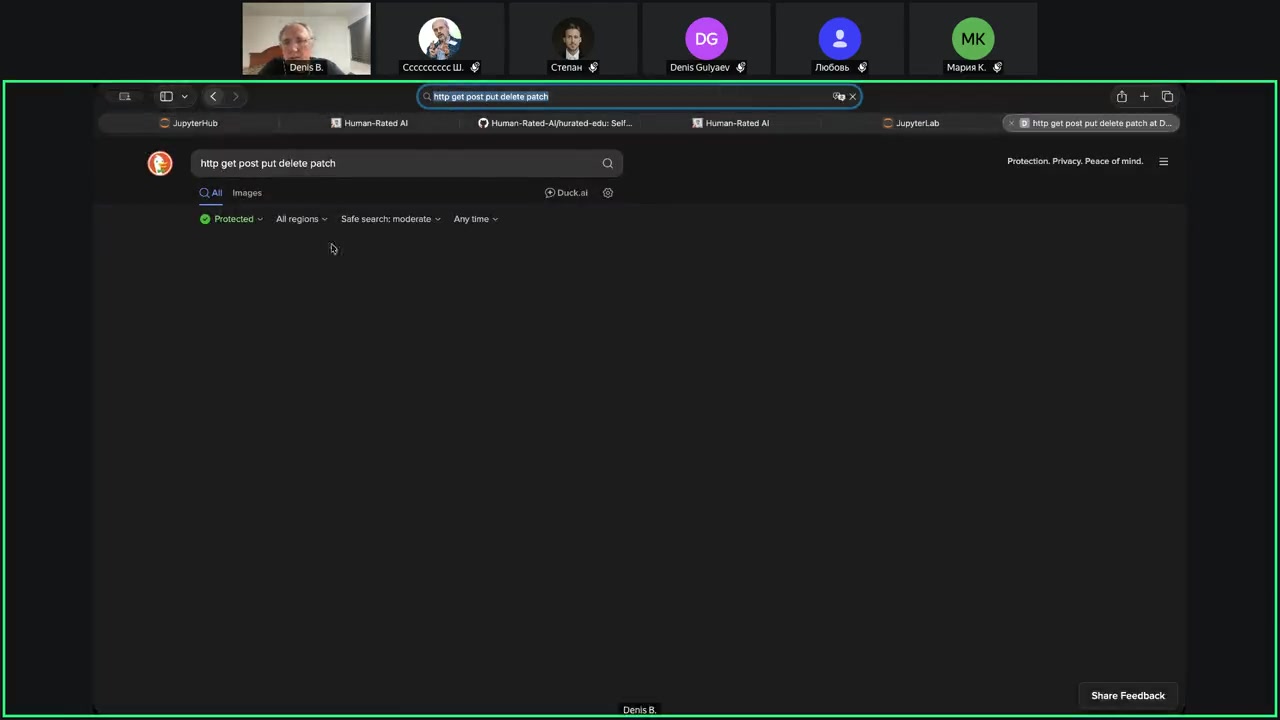Viewport: 1280px width, 720px height.
Task: Switch to the JupyterLab tab
Action: pyautogui.click(x=911, y=123)
